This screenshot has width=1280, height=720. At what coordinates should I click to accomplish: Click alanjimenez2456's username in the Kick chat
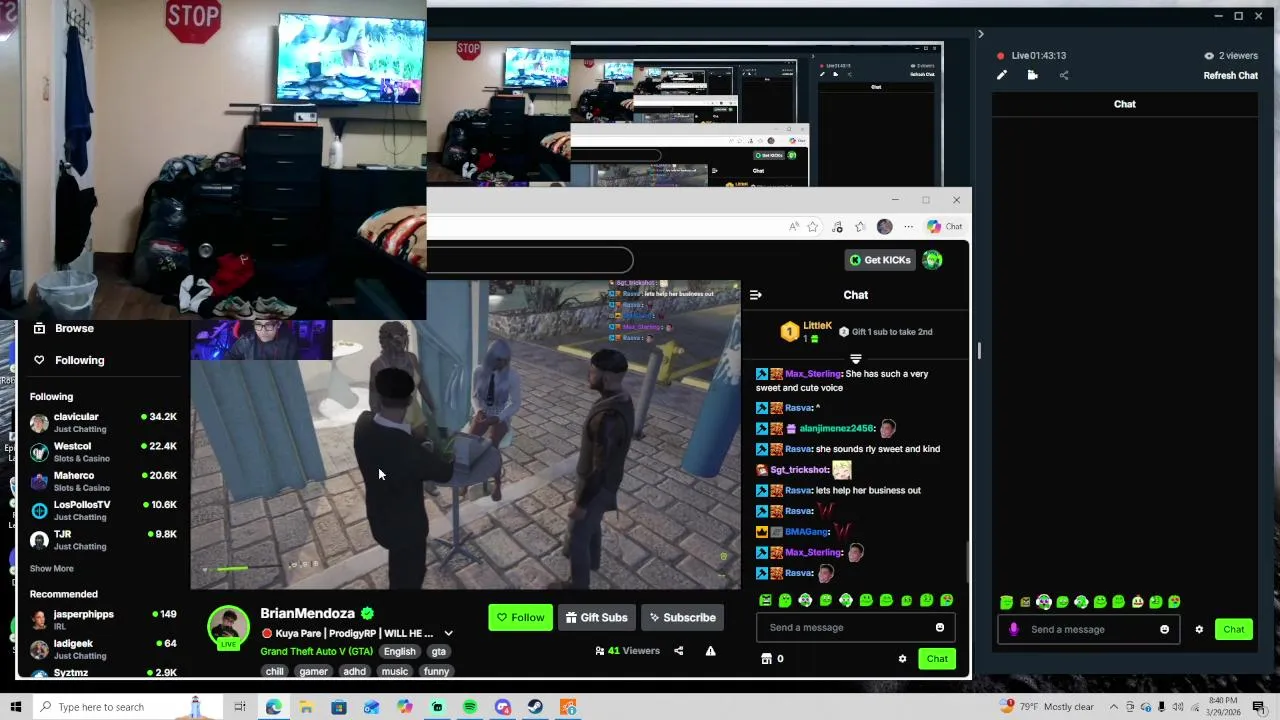coord(836,429)
